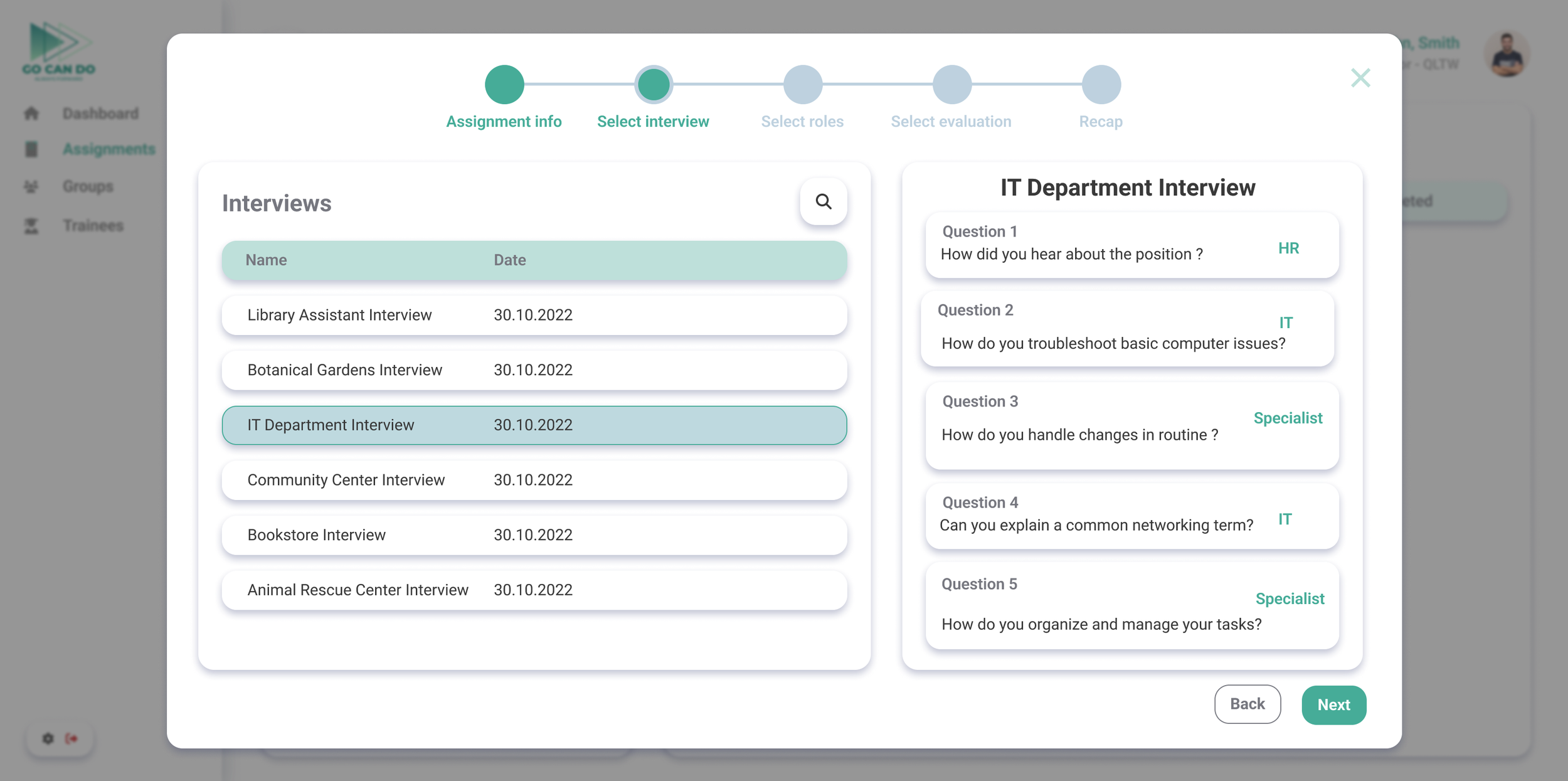Click the Dashboard home icon in sidebar

coord(31,114)
